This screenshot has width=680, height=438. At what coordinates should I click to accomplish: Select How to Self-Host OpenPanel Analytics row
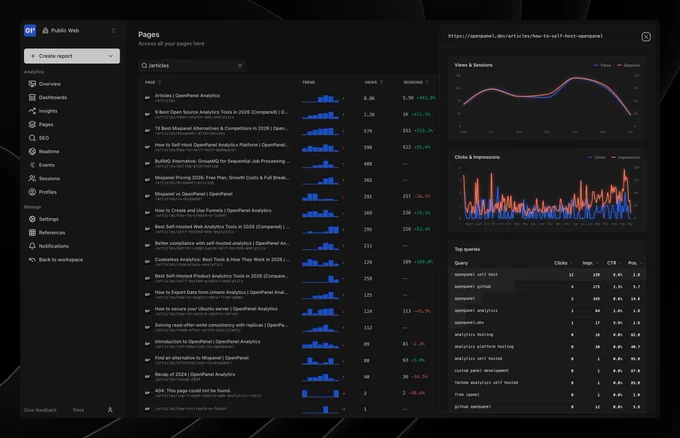tap(290, 147)
